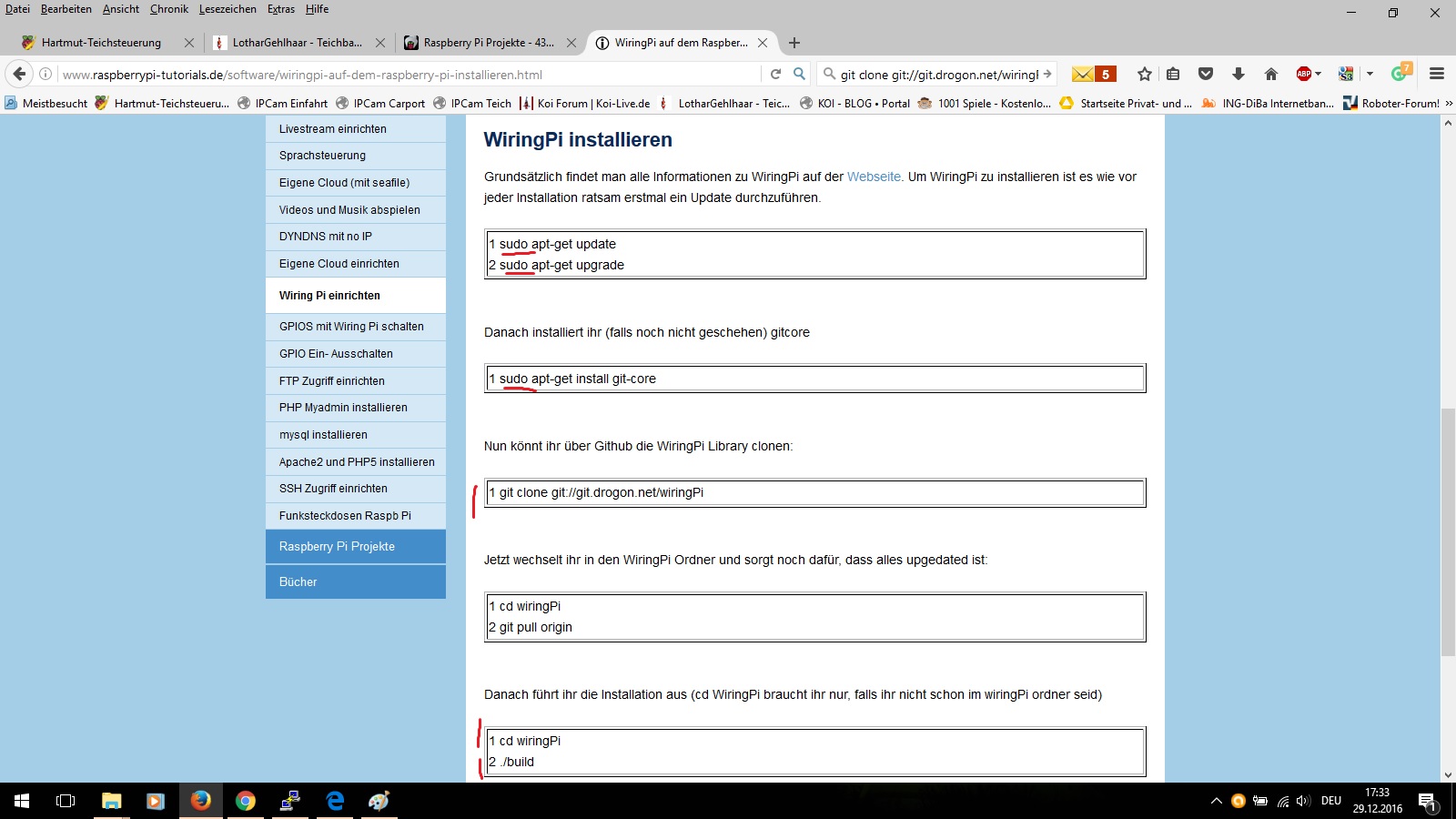The height and width of the screenshot is (819, 1456).
Task: Click into the git clone search field
Action: coord(937,75)
